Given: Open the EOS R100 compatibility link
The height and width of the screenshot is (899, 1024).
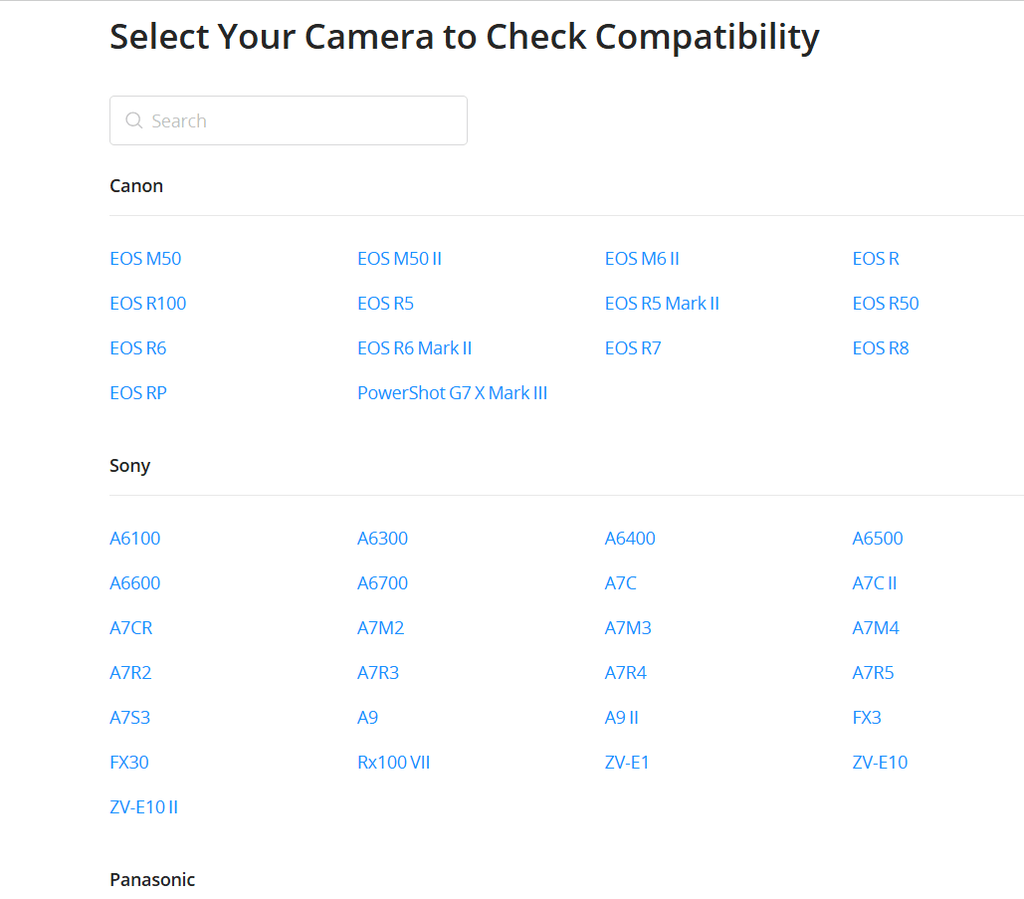Looking at the screenshot, I should point(148,304).
